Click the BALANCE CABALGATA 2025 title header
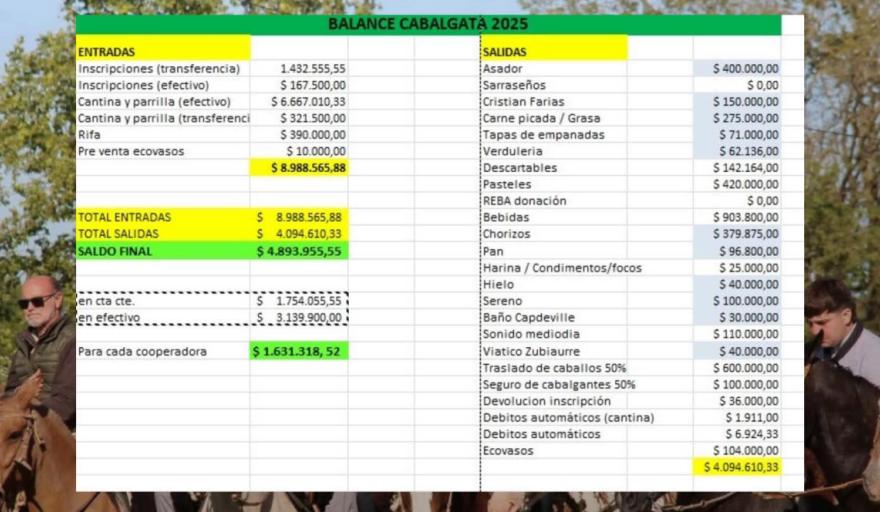880x512 pixels. coord(428,24)
